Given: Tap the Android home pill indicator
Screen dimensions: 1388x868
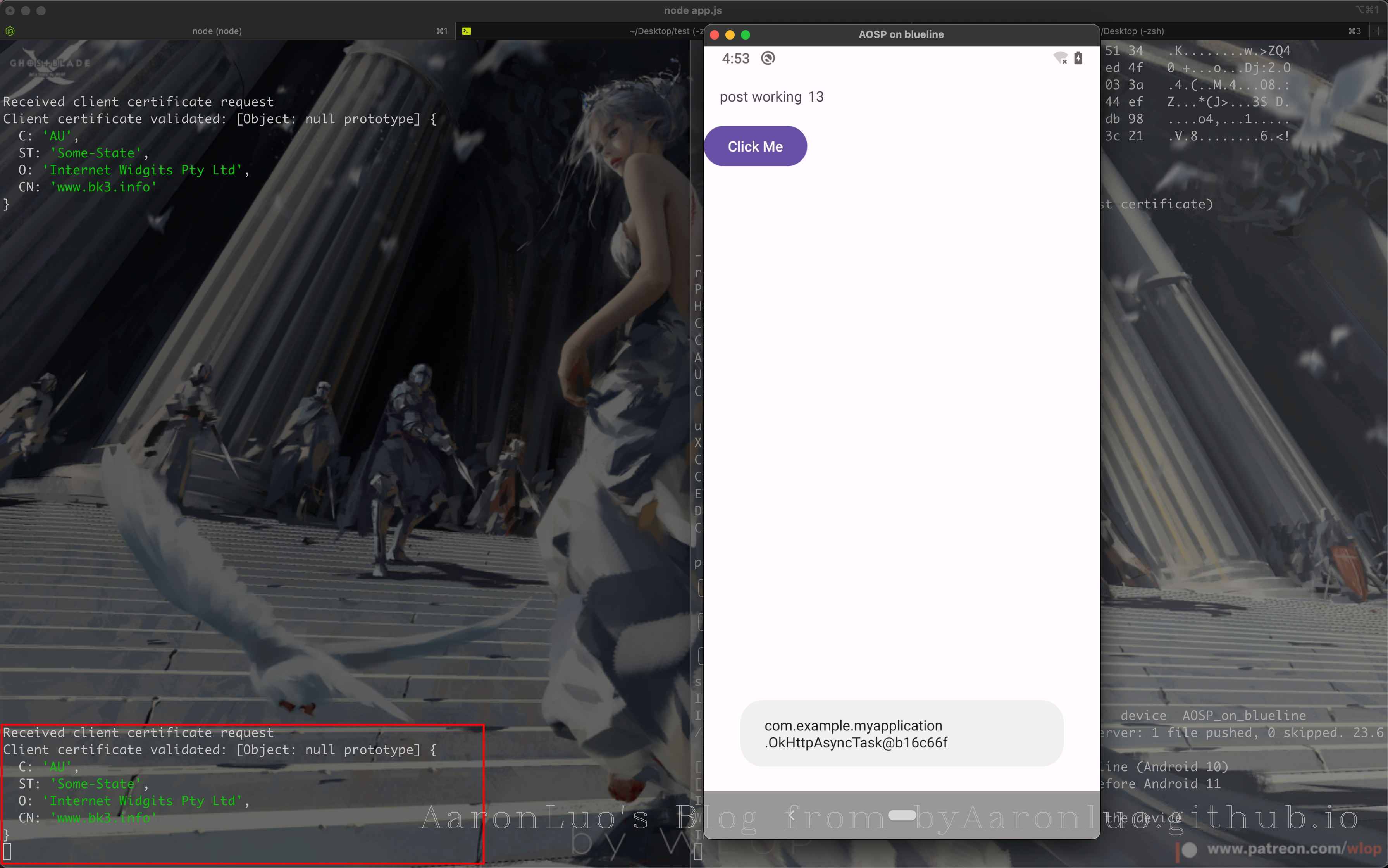Looking at the screenshot, I should 902,815.
